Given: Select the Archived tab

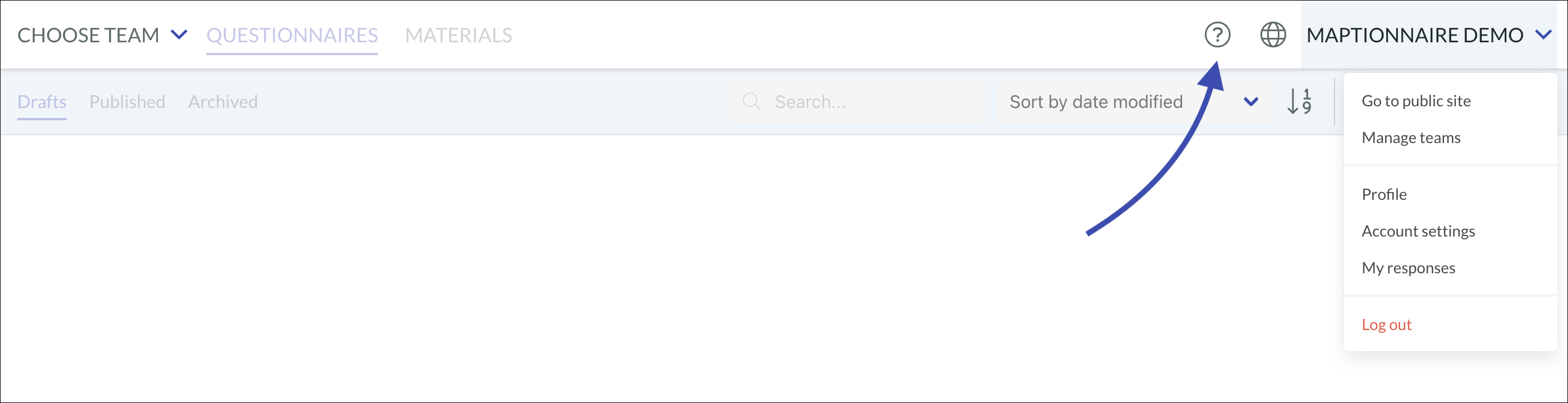Looking at the screenshot, I should [x=223, y=101].
